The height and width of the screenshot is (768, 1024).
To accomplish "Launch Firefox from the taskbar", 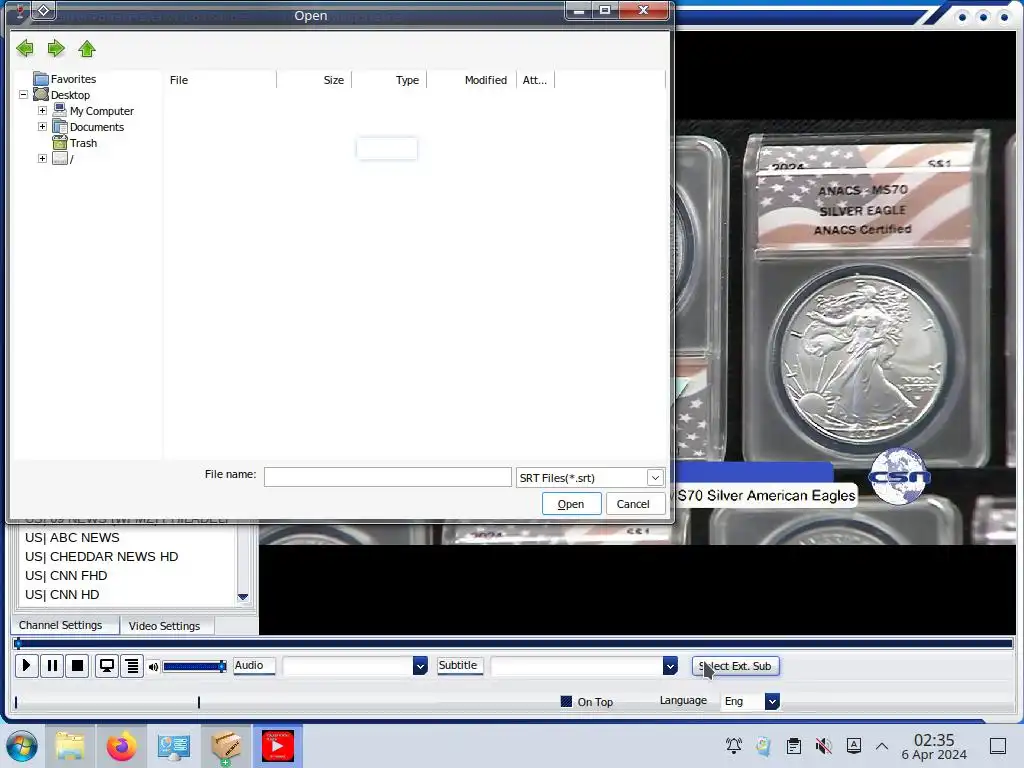I will [121, 746].
